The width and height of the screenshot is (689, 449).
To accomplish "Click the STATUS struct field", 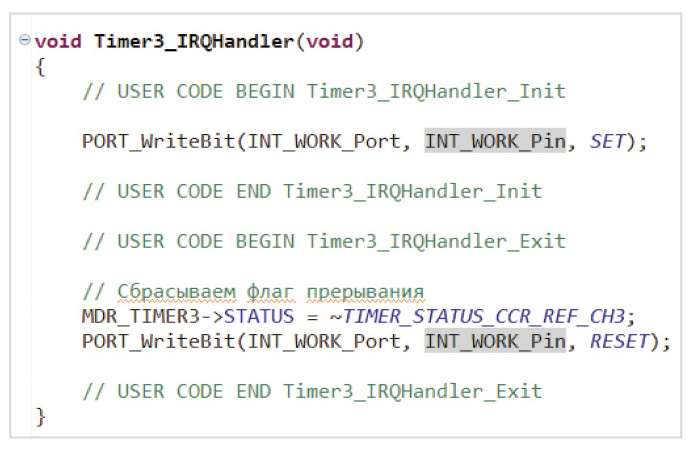I will (x=259, y=317).
